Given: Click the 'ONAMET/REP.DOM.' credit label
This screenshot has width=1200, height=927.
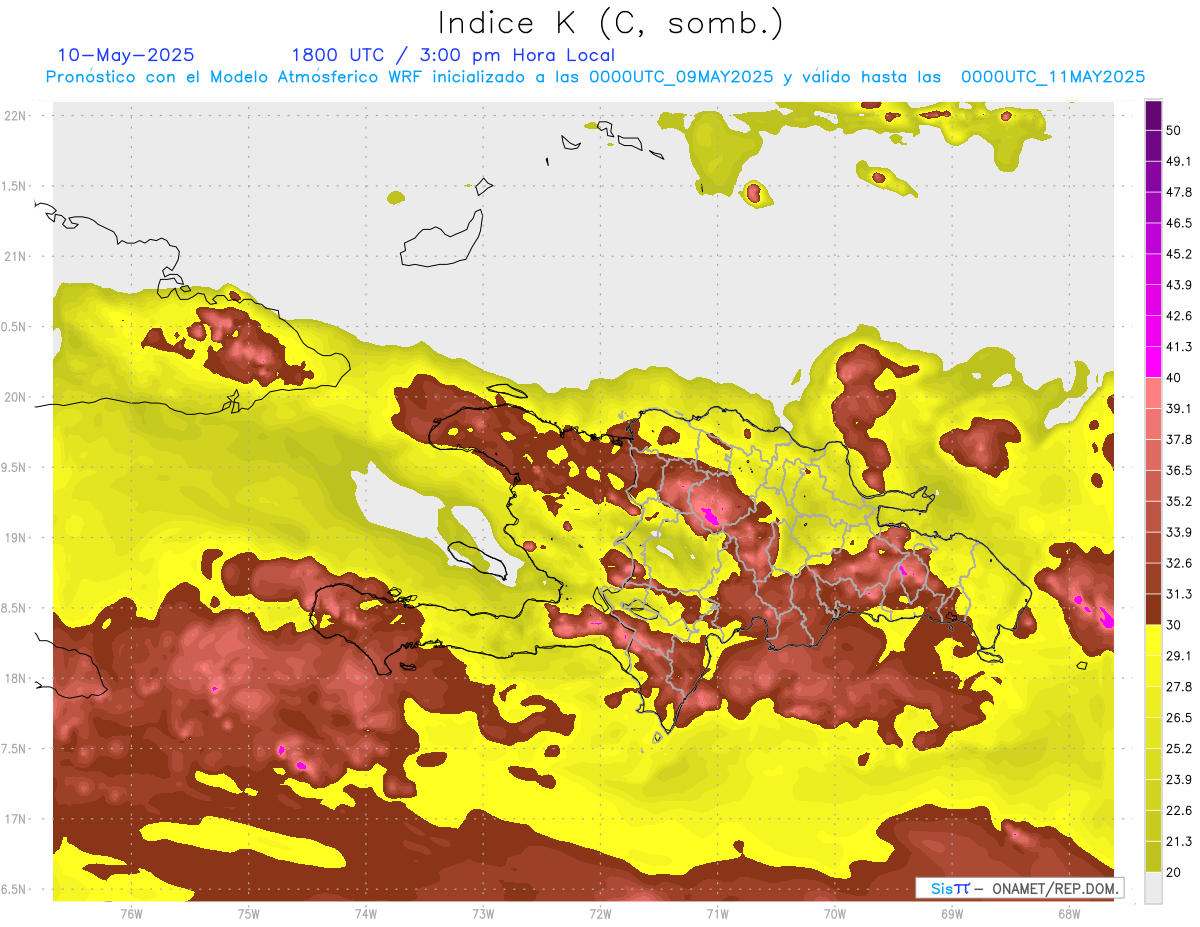Looking at the screenshot, I should coord(1054,888).
